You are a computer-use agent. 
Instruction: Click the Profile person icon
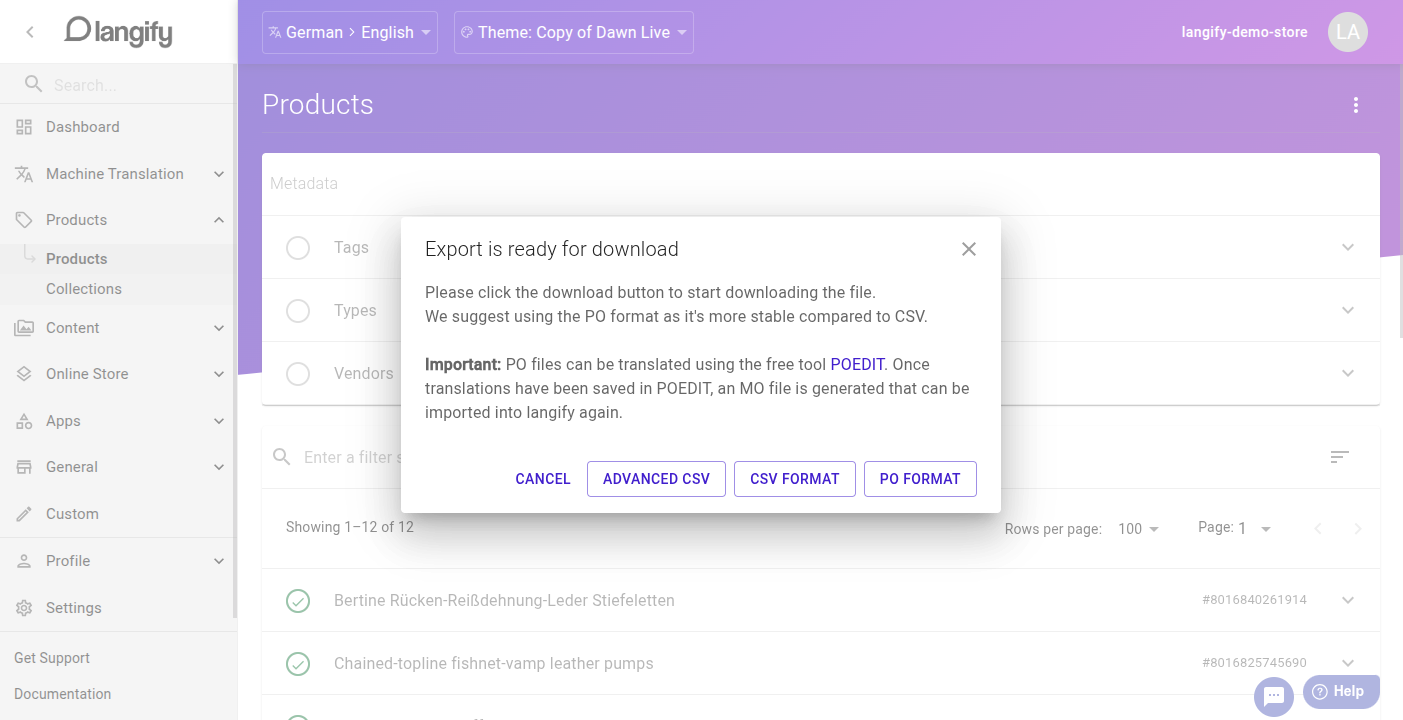point(24,561)
